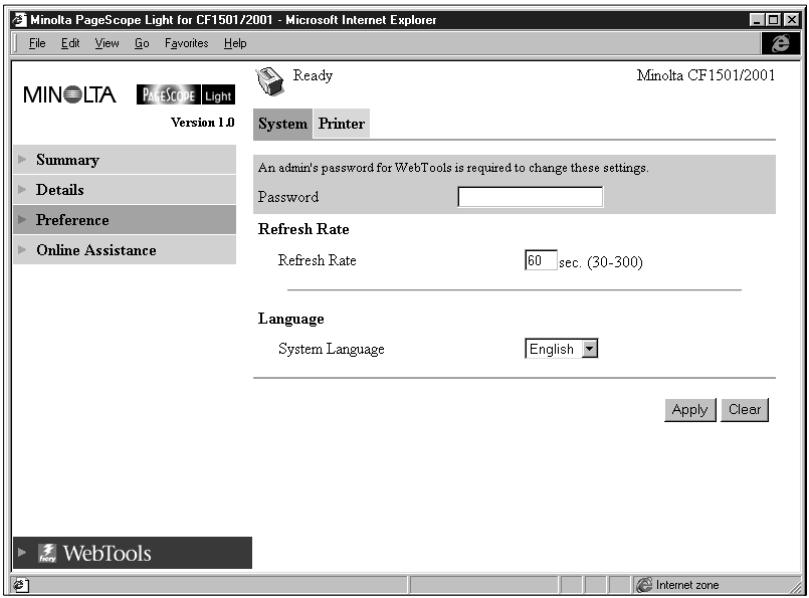Screen dimensions: 809x598
Task: Open the Favorites menu
Action: click(186, 43)
